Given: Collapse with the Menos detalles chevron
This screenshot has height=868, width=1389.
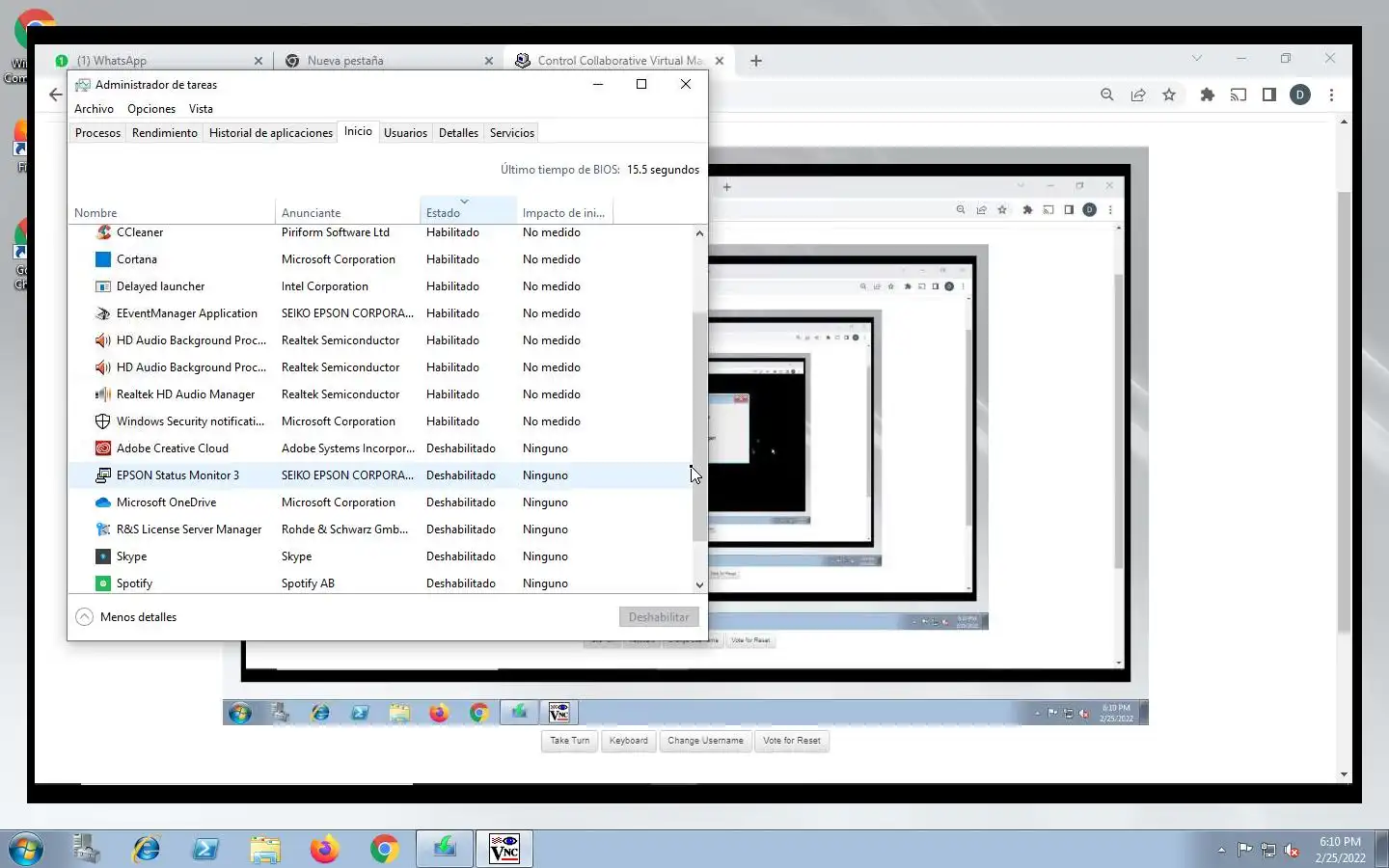Looking at the screenshot, I should click(85, 617).
